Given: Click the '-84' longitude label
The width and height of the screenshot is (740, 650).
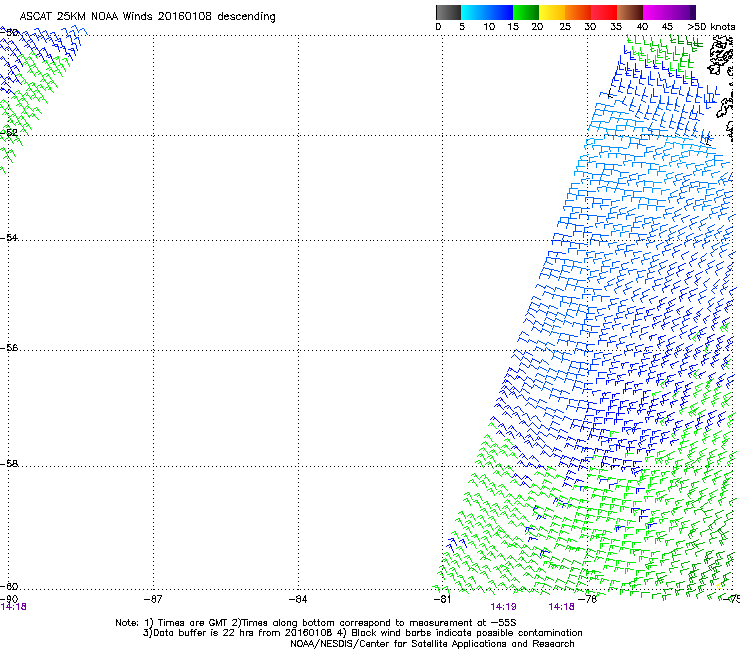Looking at the screenshot, I should click(x=298, y=599).
